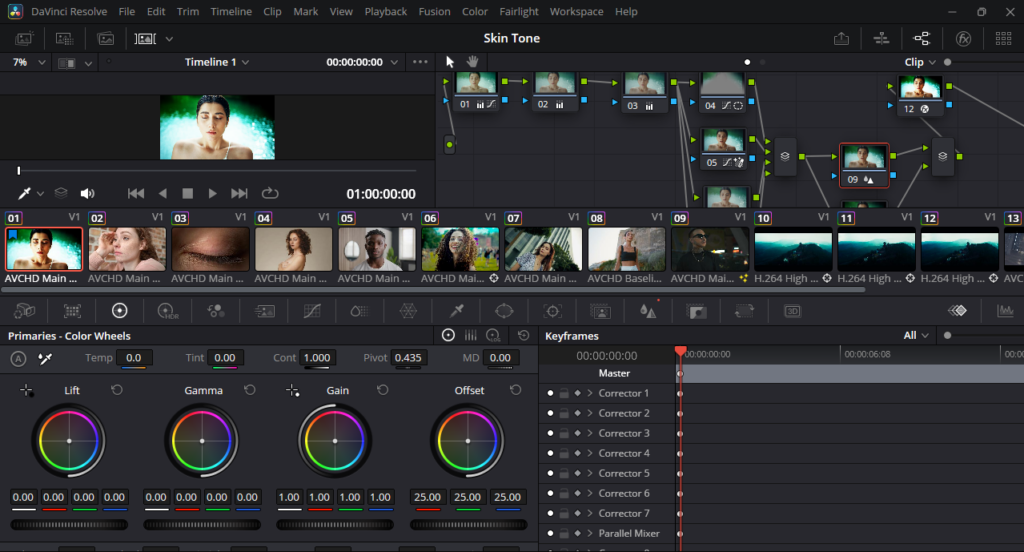
Task: Expand Corrector 5 keyframe track
Action: tap(590, 473)
